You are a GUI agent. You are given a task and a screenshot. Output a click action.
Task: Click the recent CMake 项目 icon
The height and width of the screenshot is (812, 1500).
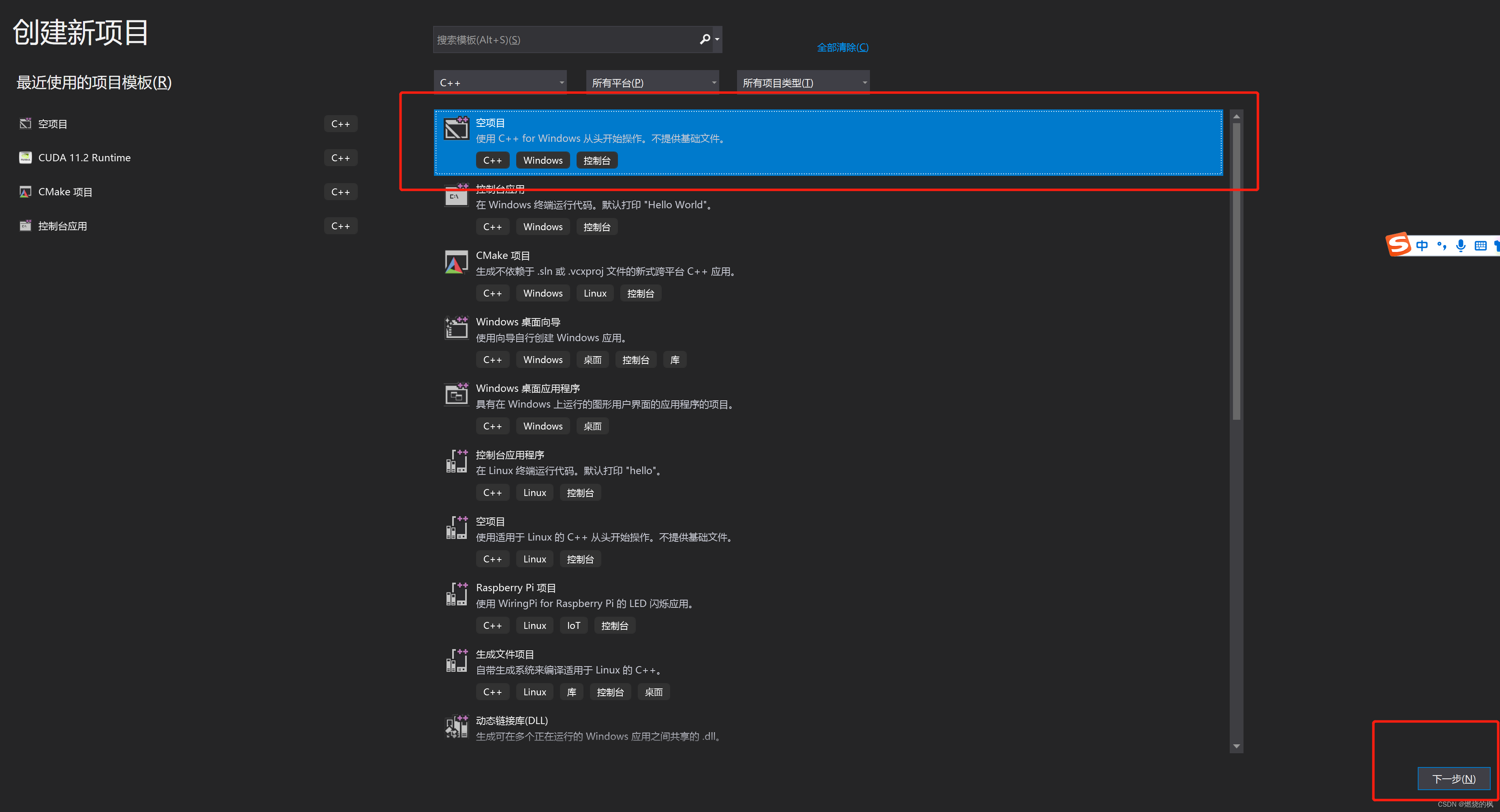coord(25,192)
